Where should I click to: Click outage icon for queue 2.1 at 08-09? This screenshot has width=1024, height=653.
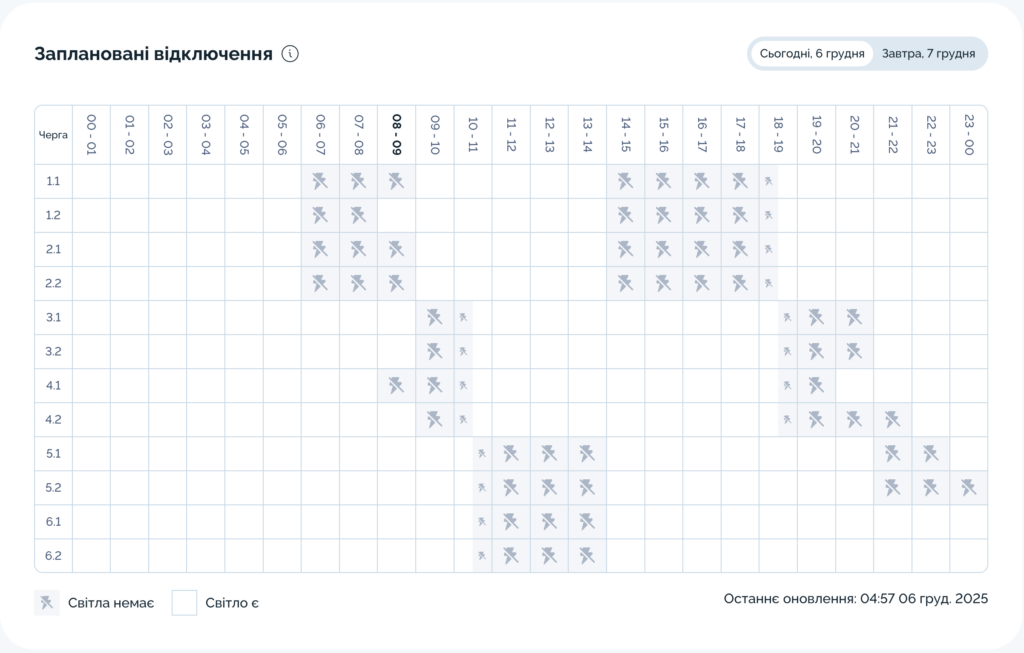point(396,249)
